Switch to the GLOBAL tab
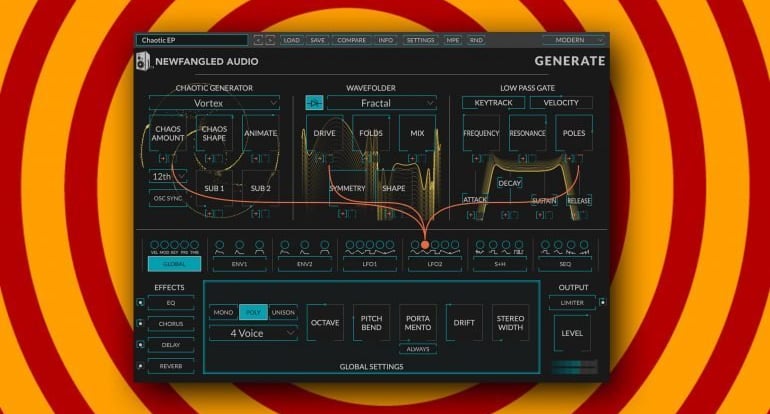770x414 pixels. [174, 264]
